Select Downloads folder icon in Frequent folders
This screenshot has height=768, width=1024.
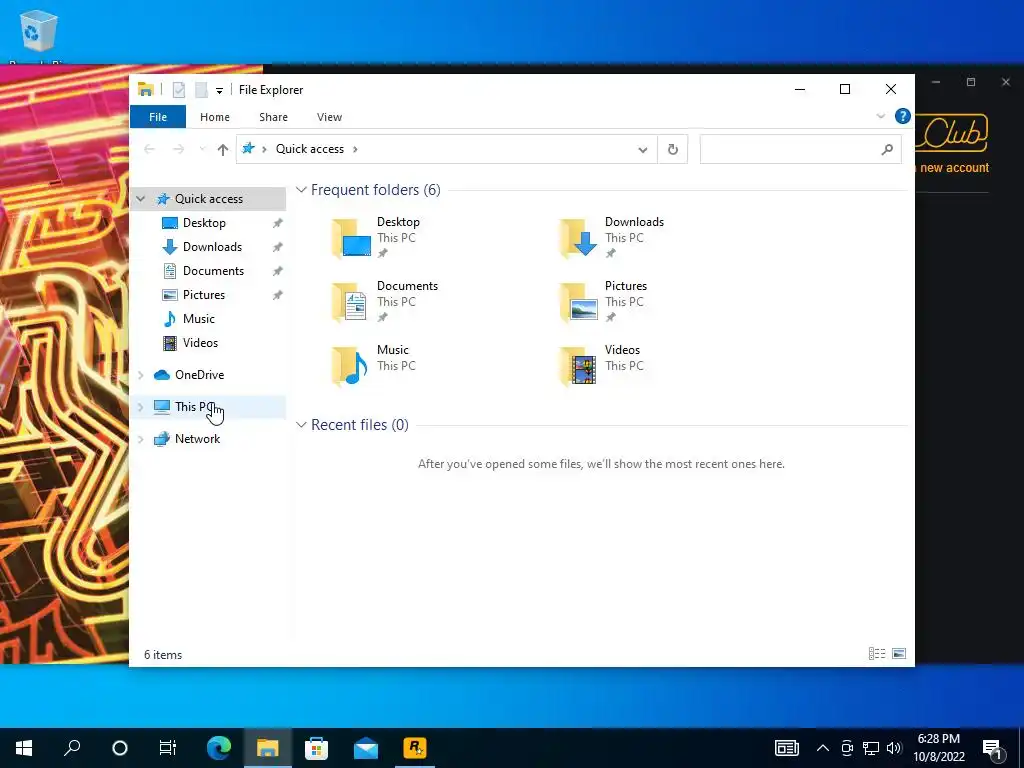579,239
